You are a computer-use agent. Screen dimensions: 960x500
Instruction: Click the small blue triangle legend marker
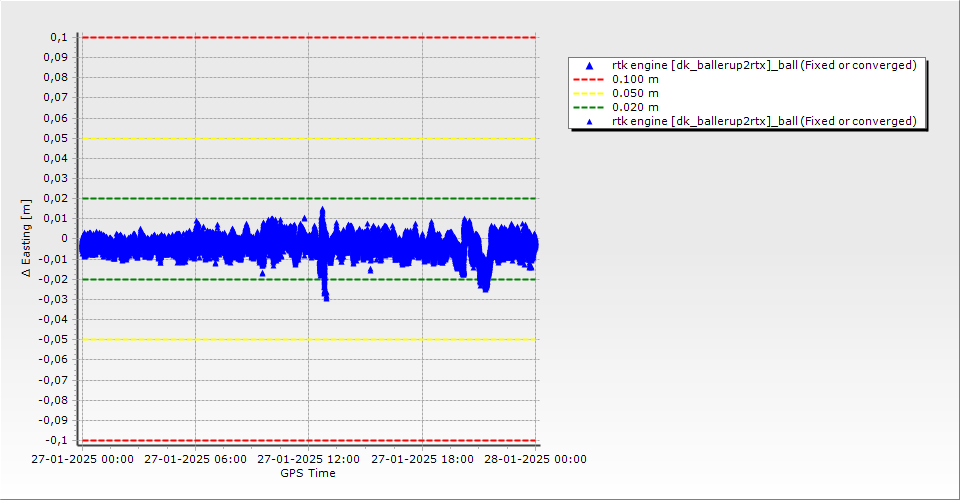pyautogui.click(x=590, y=122)
